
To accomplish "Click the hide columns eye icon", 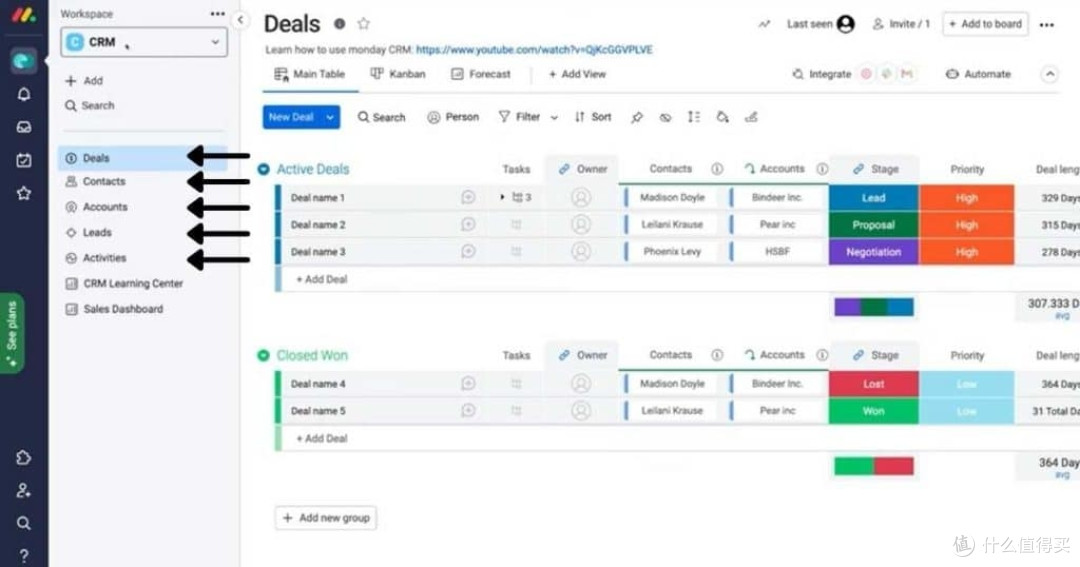I will coord(665,118).
